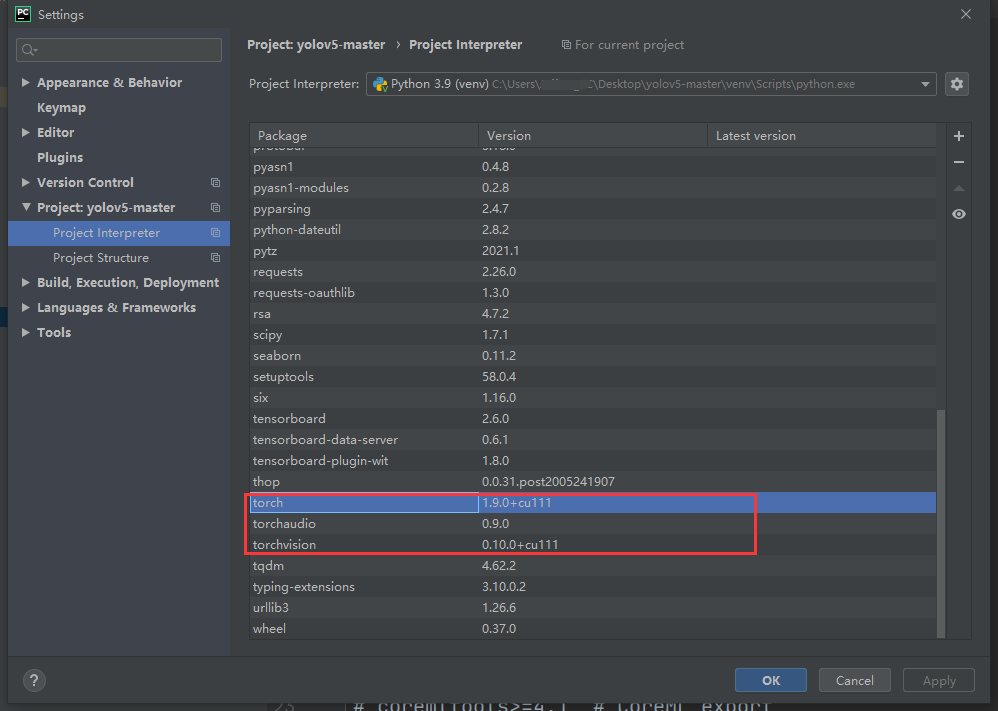Viewport: 998px width, 711px height.
Task: Select the torch package row
Action: click(x=593, y=503)
